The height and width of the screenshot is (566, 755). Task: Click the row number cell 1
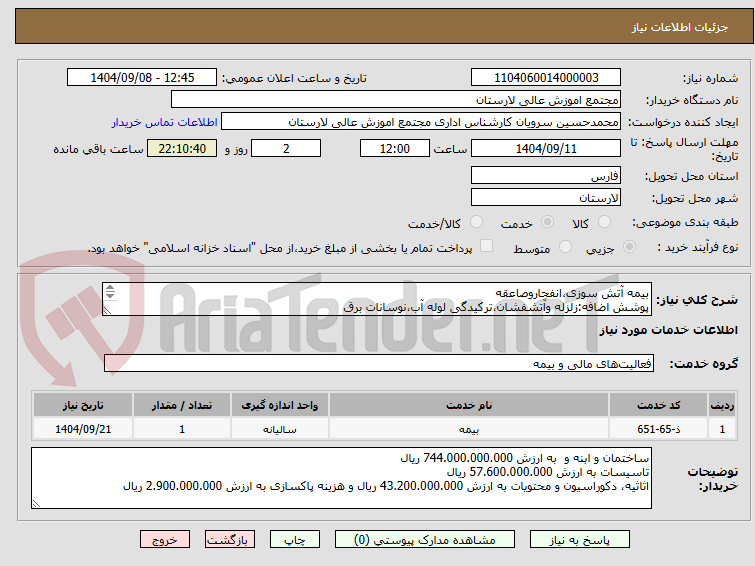coord(722,429)
